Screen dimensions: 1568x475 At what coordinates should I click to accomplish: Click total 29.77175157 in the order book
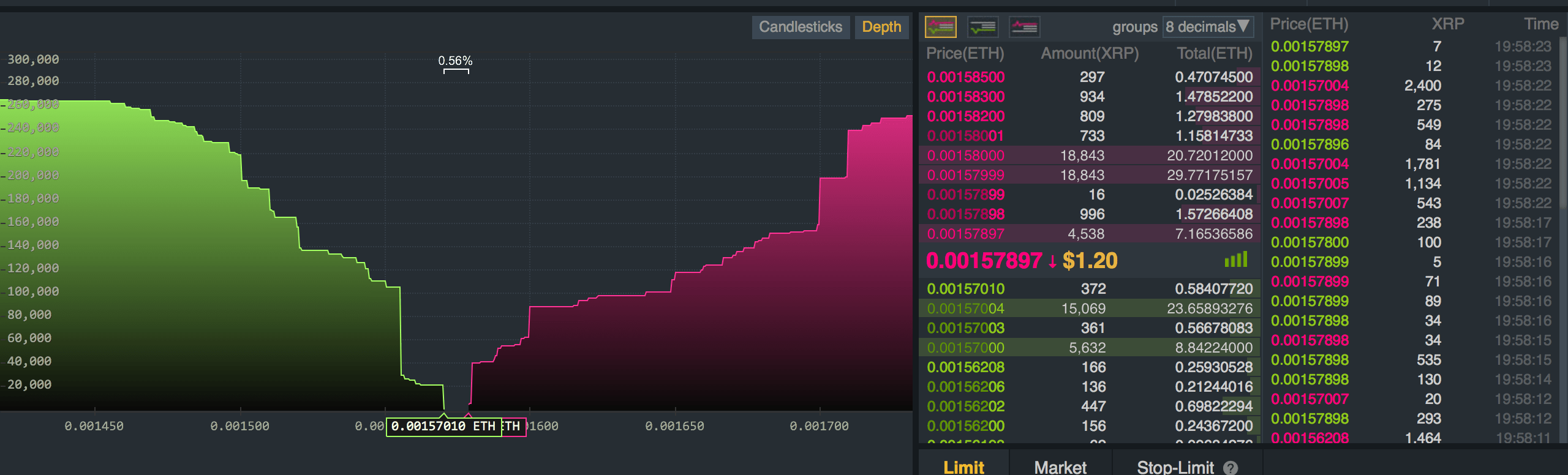(1210, 175)
